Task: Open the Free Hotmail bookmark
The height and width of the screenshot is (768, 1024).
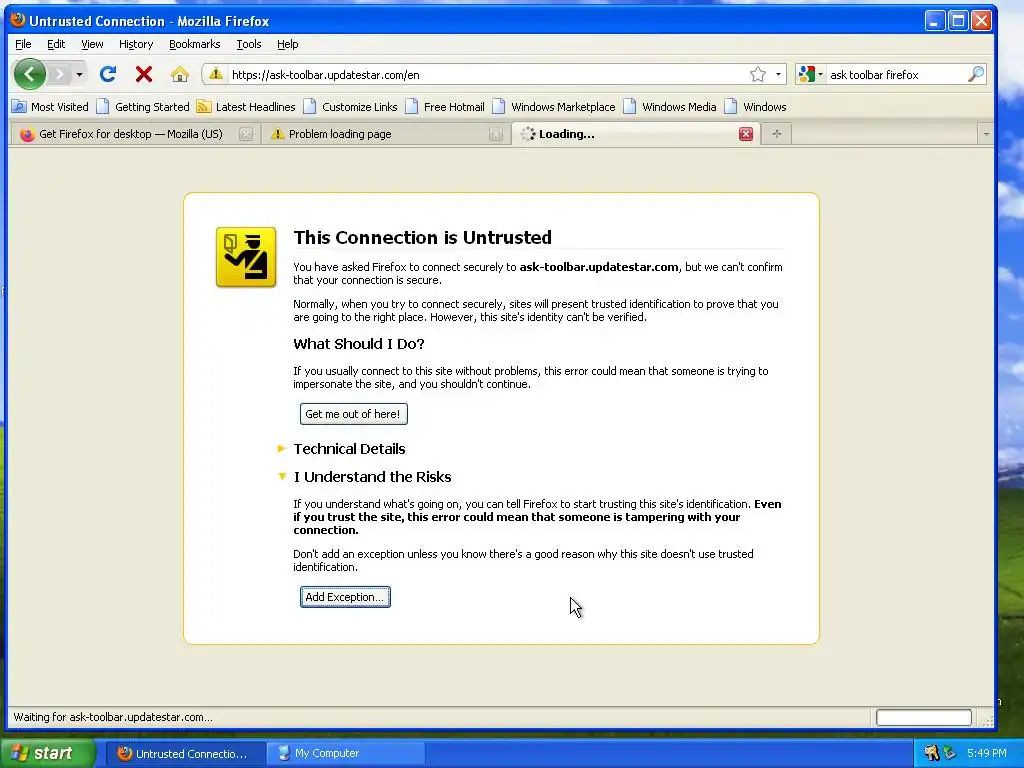Action: 445,106
